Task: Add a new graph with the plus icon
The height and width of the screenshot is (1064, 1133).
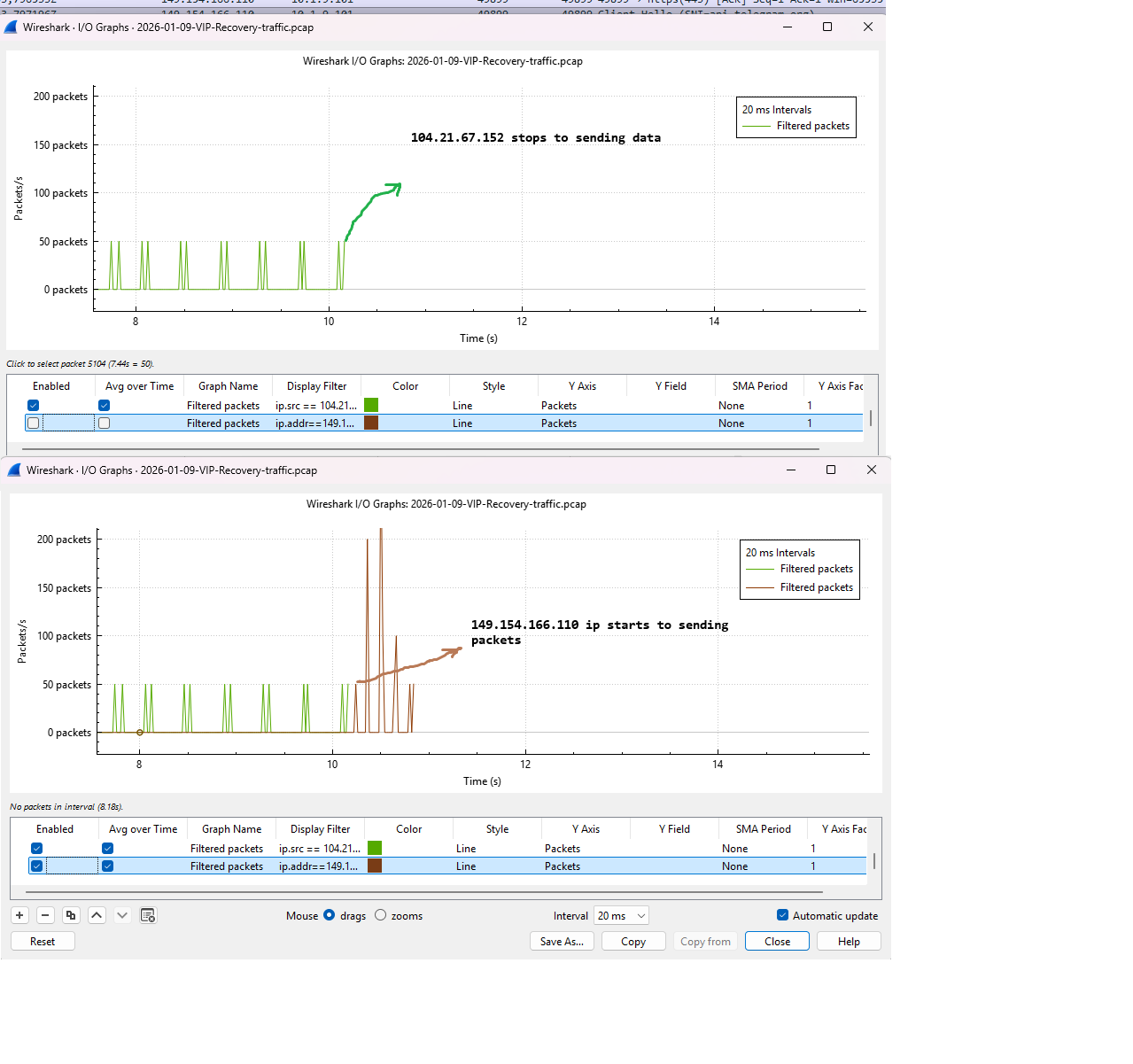Action: [19, 915]
